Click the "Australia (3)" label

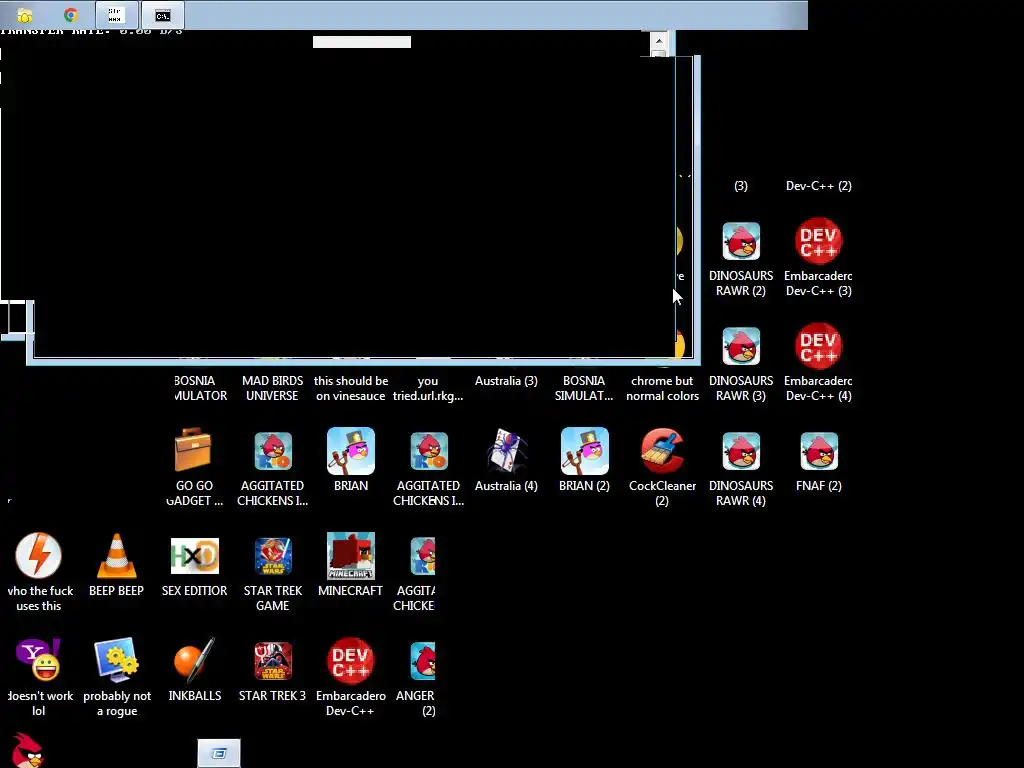coord(506,381)
